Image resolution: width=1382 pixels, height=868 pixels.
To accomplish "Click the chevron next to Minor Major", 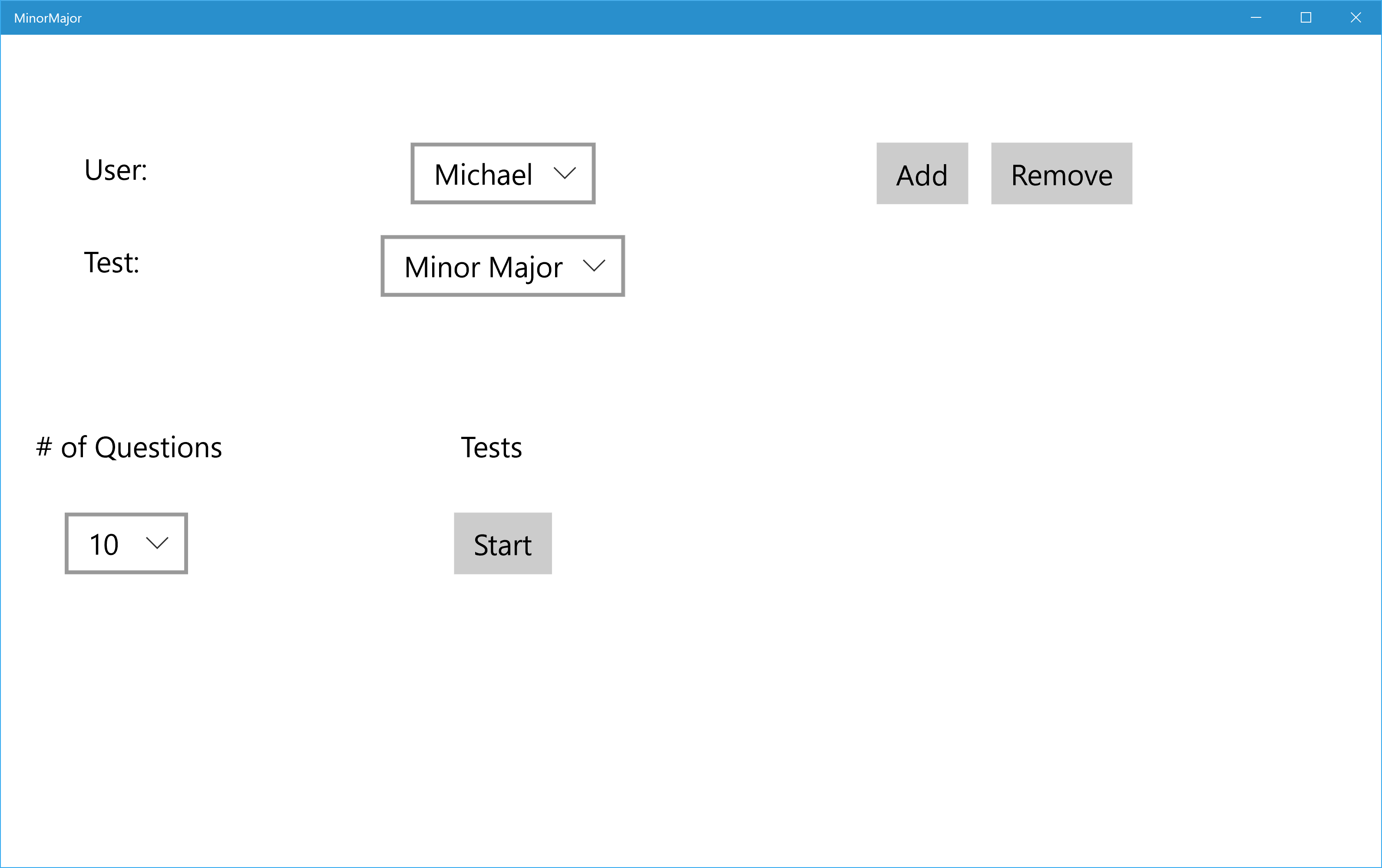I will click(593, 266).
